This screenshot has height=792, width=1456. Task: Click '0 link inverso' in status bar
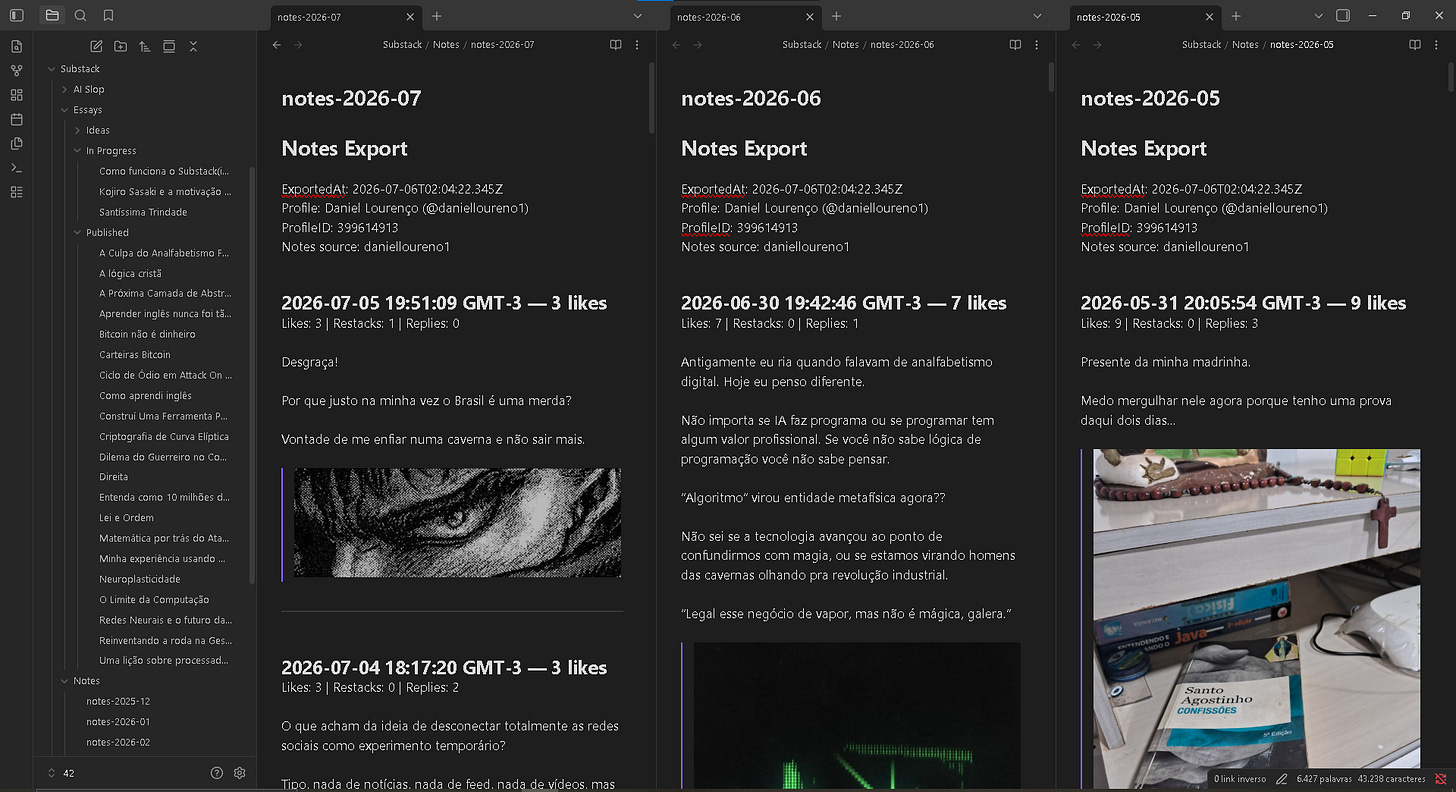(1239, 778)
